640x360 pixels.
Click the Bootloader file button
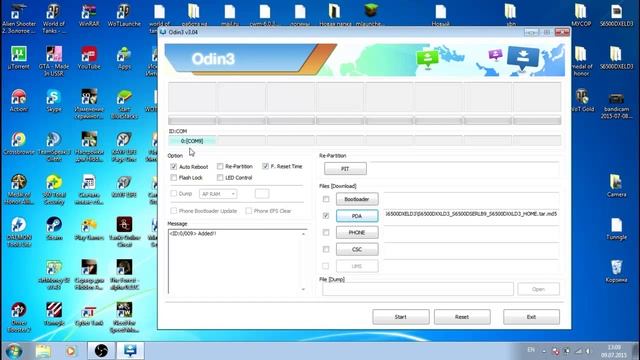coord(357,199)
